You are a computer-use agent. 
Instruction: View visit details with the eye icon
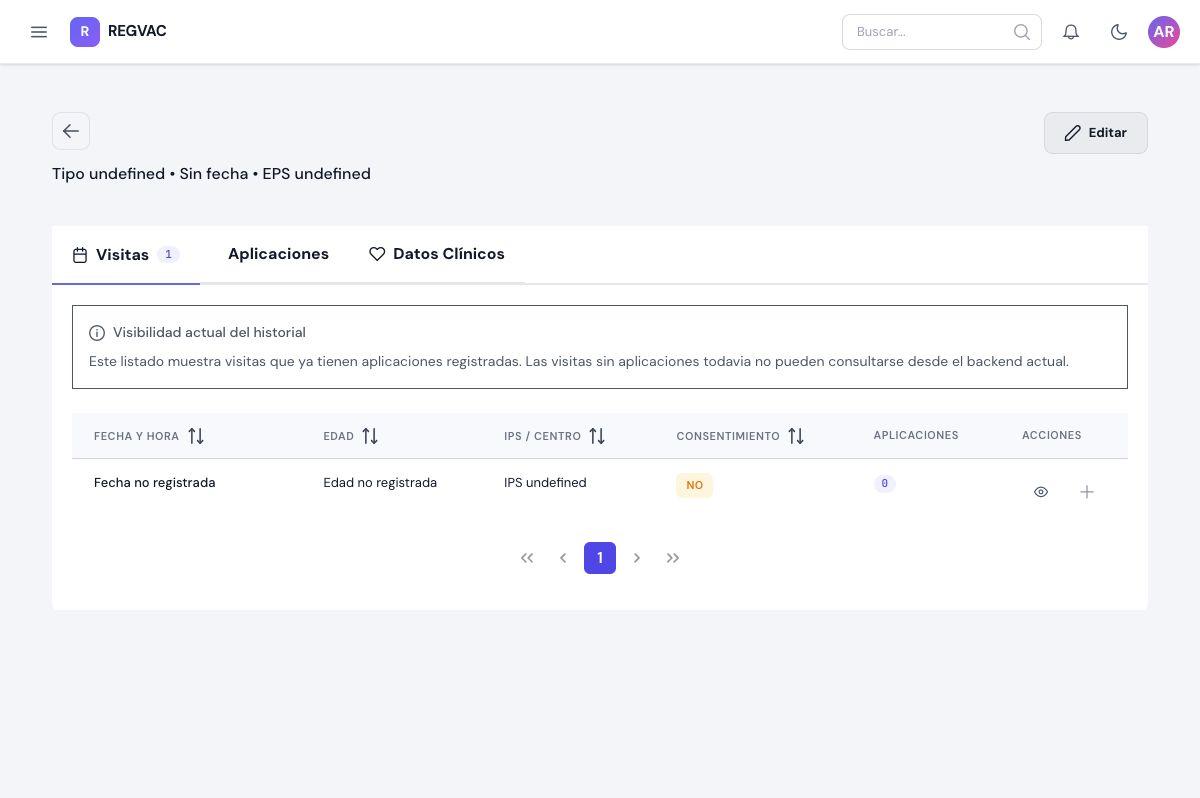click(x=1041, y=492)
